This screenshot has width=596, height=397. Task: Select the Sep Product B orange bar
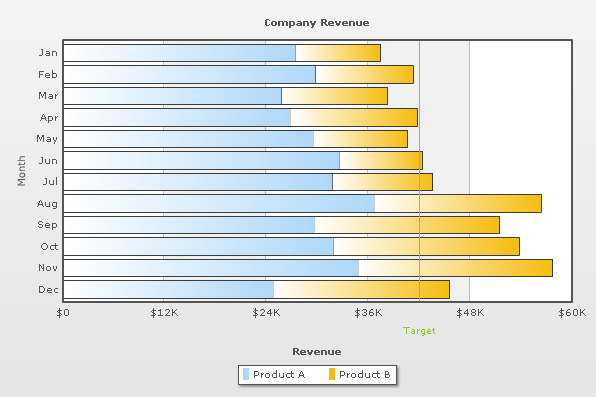coord(407,225)
